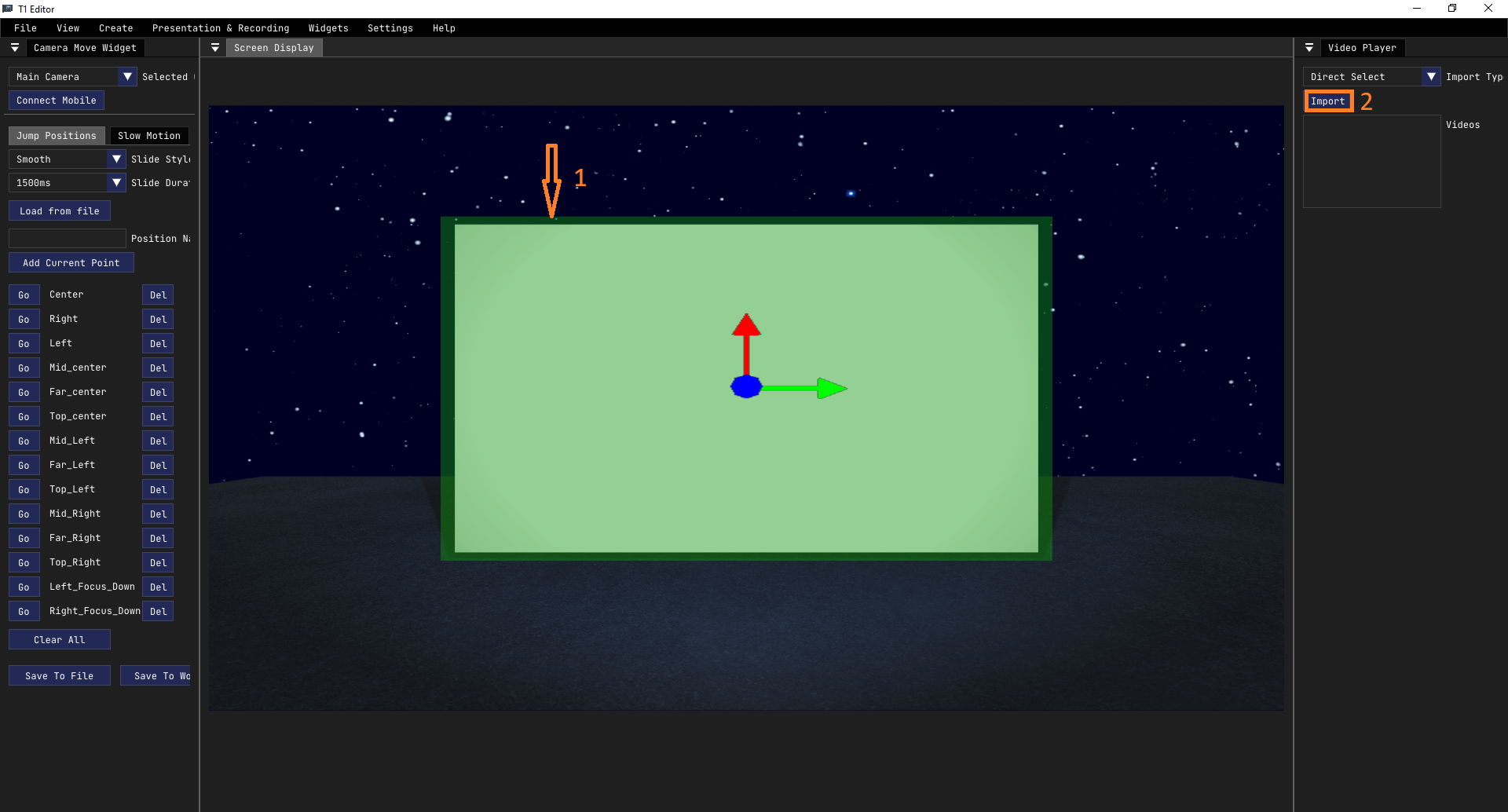Open the Main Camera dropdown
This screenshot has height=812, width=1508.
(x=73, y=77)
